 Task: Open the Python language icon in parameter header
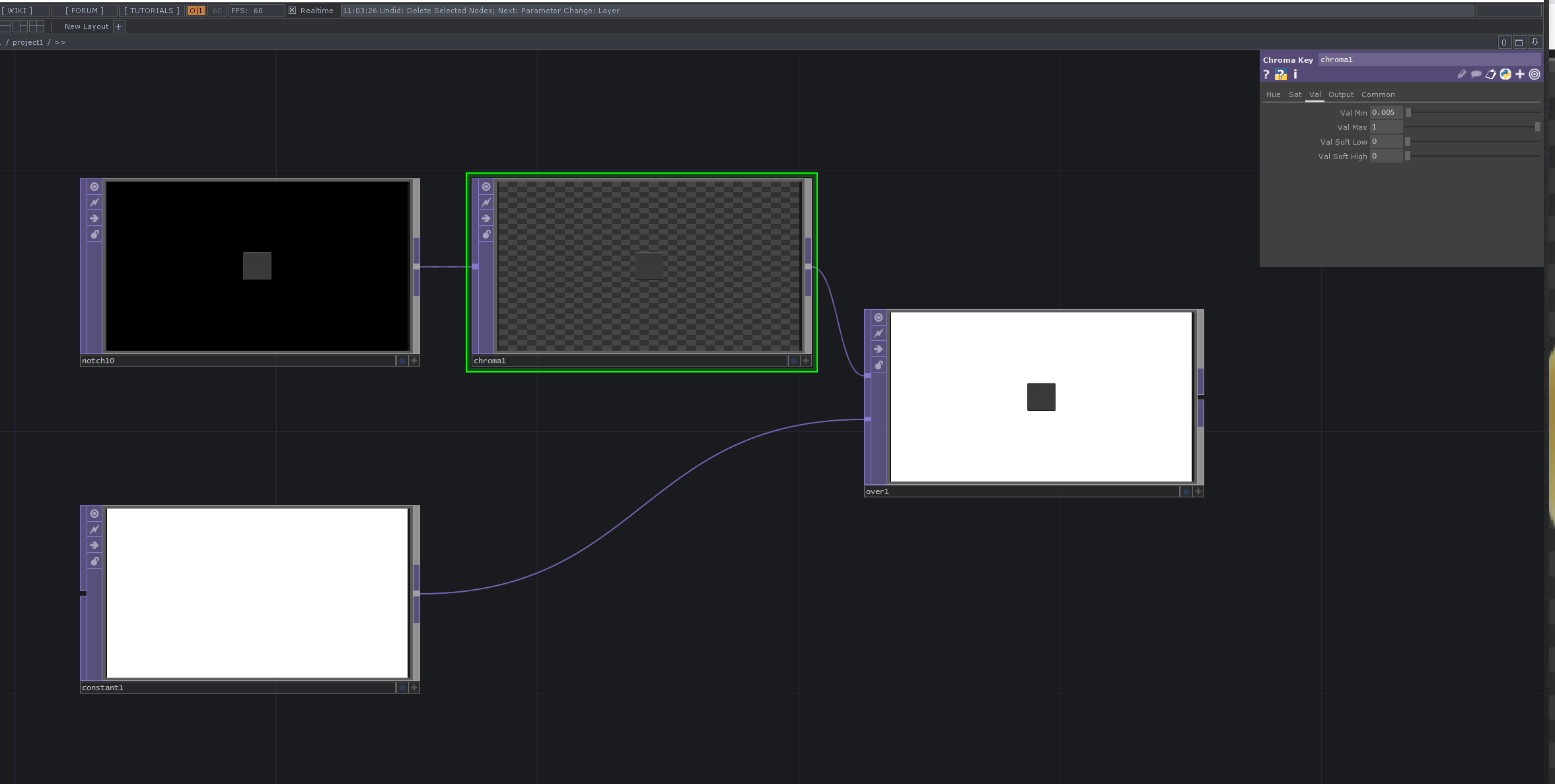click(1505, 75)
